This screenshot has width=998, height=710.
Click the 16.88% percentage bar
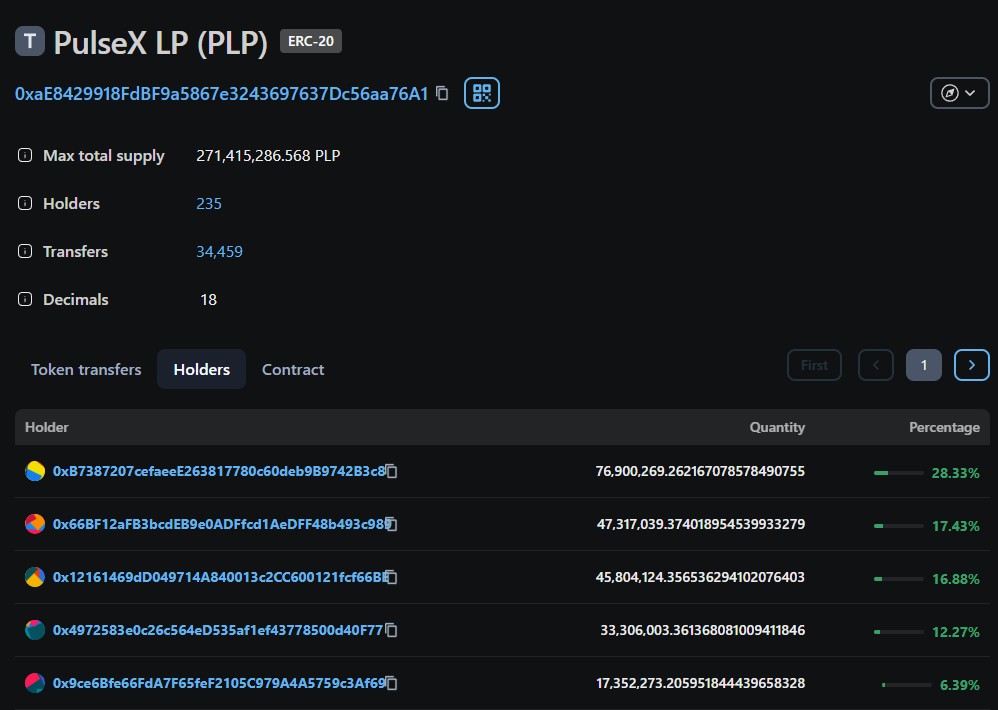click(899, 579)
